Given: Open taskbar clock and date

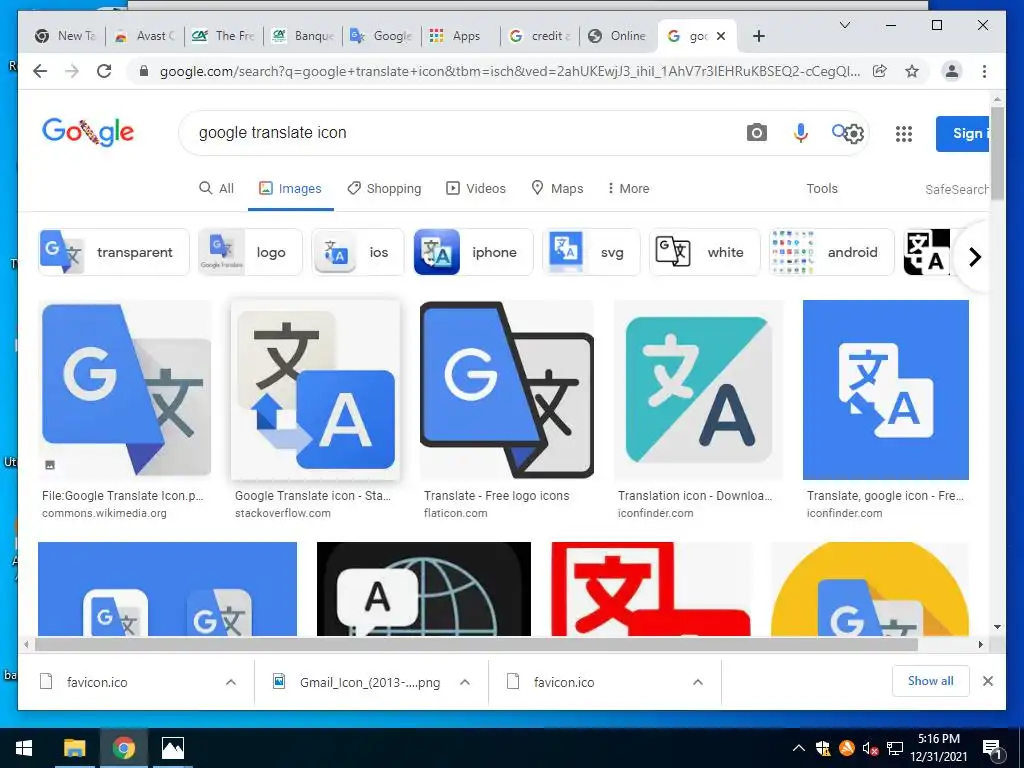Looking at the screenshot, I should click(938, 748).
